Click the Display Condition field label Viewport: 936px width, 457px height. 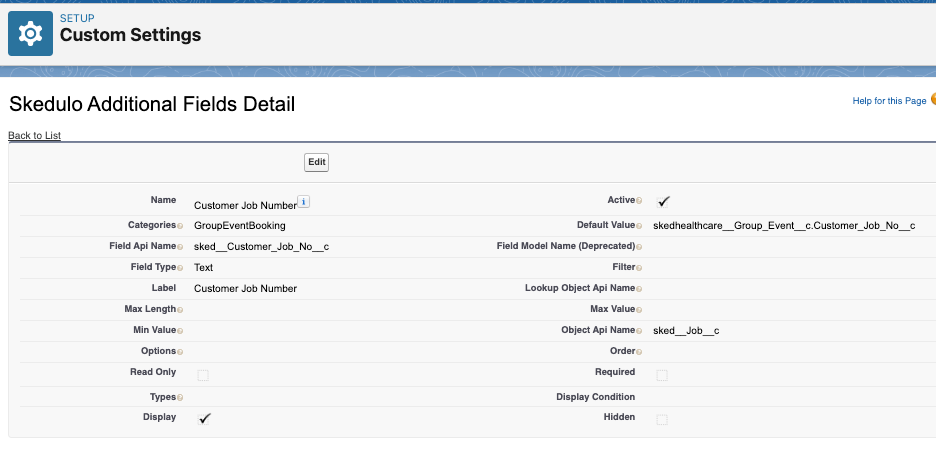point(596,397)
